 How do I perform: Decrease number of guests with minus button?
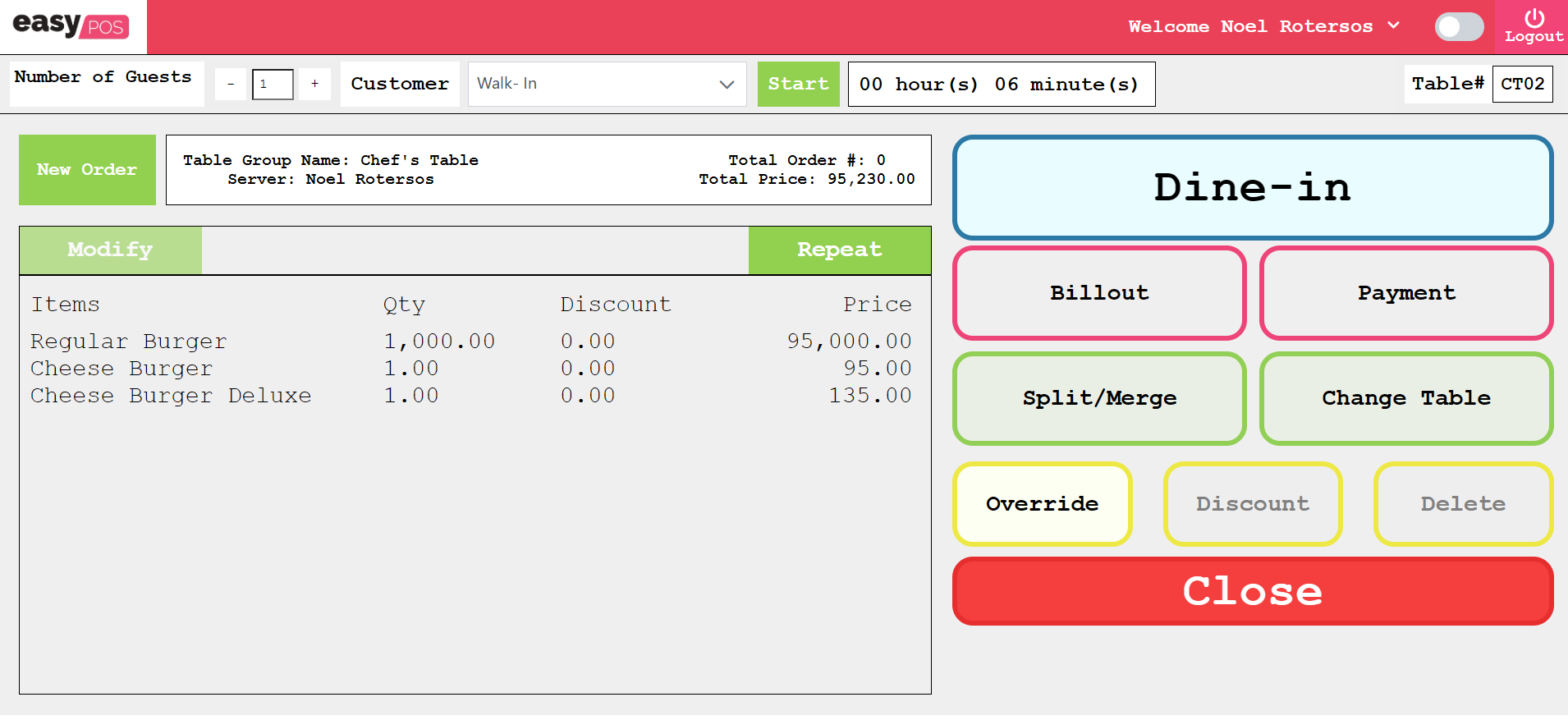click(231, 84)
